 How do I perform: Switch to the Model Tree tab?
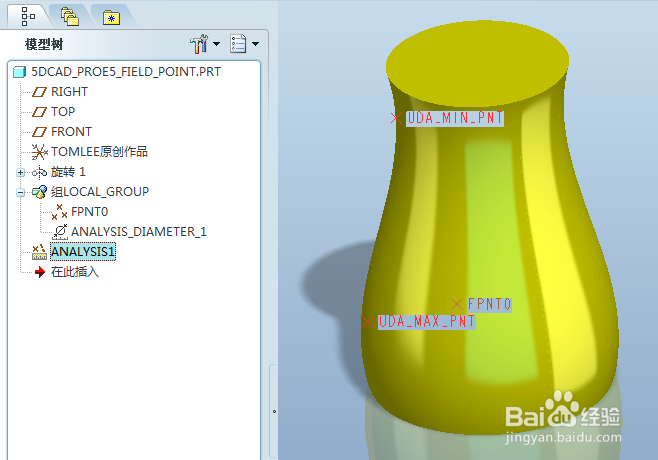[29, 16]
